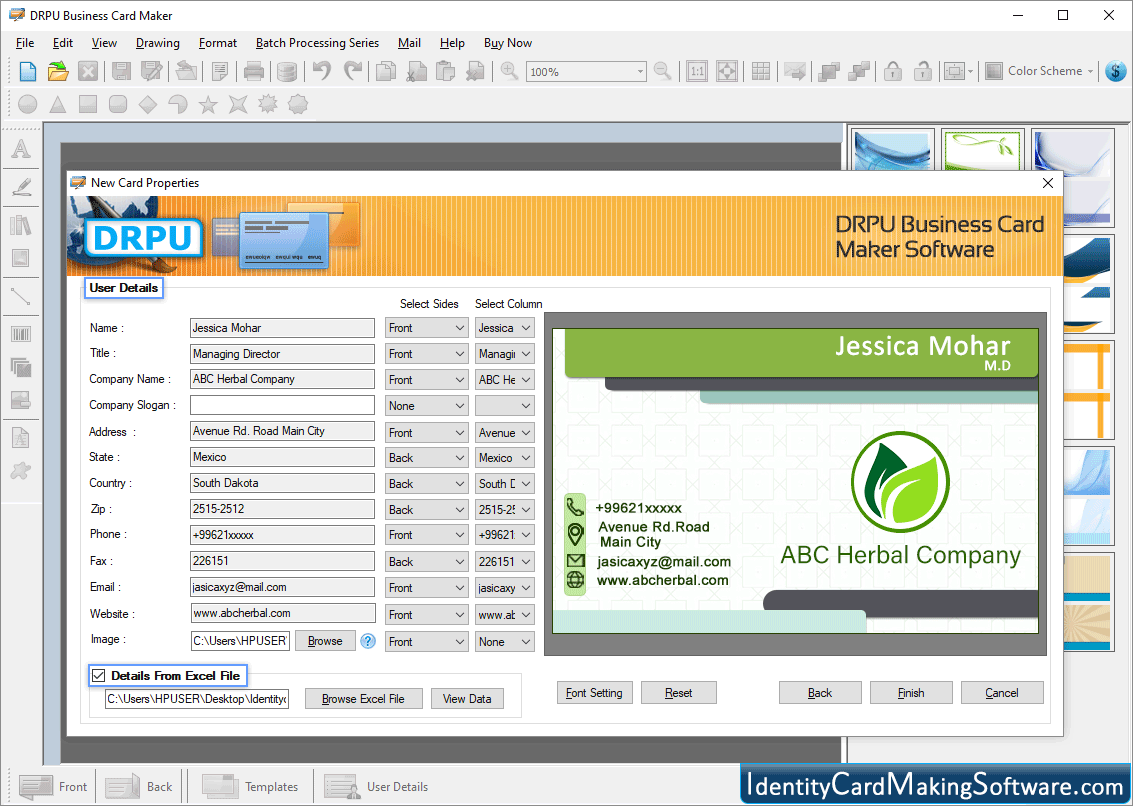This screenshot has width=1133, height=806.
Task: Select the pen signature tool in the sidebar
Action: tap(21, 187)
